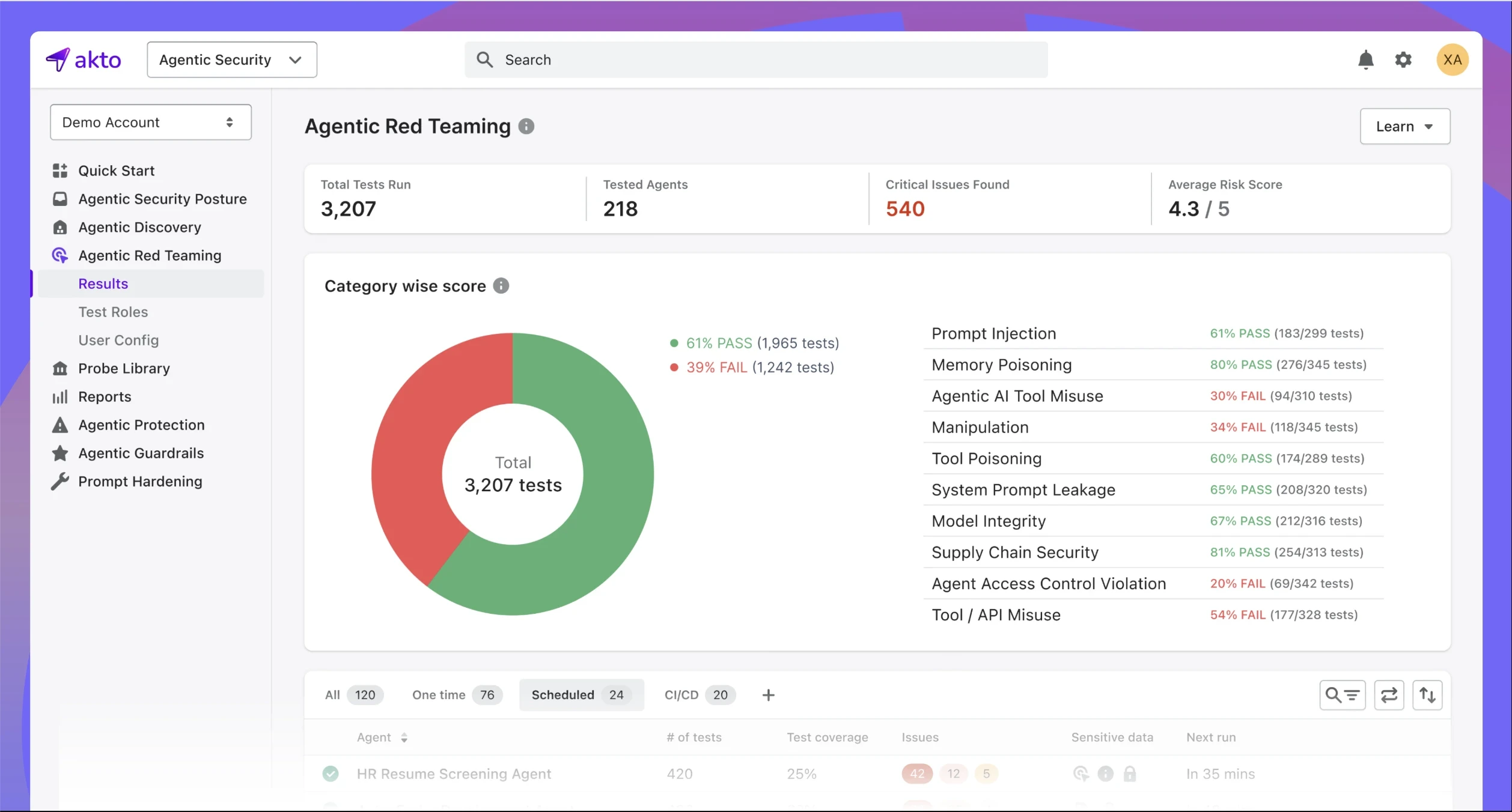Open Agentic Protection
Image resolution: width=1512 pixels, height=812 pixels.
tap(141, 425)
